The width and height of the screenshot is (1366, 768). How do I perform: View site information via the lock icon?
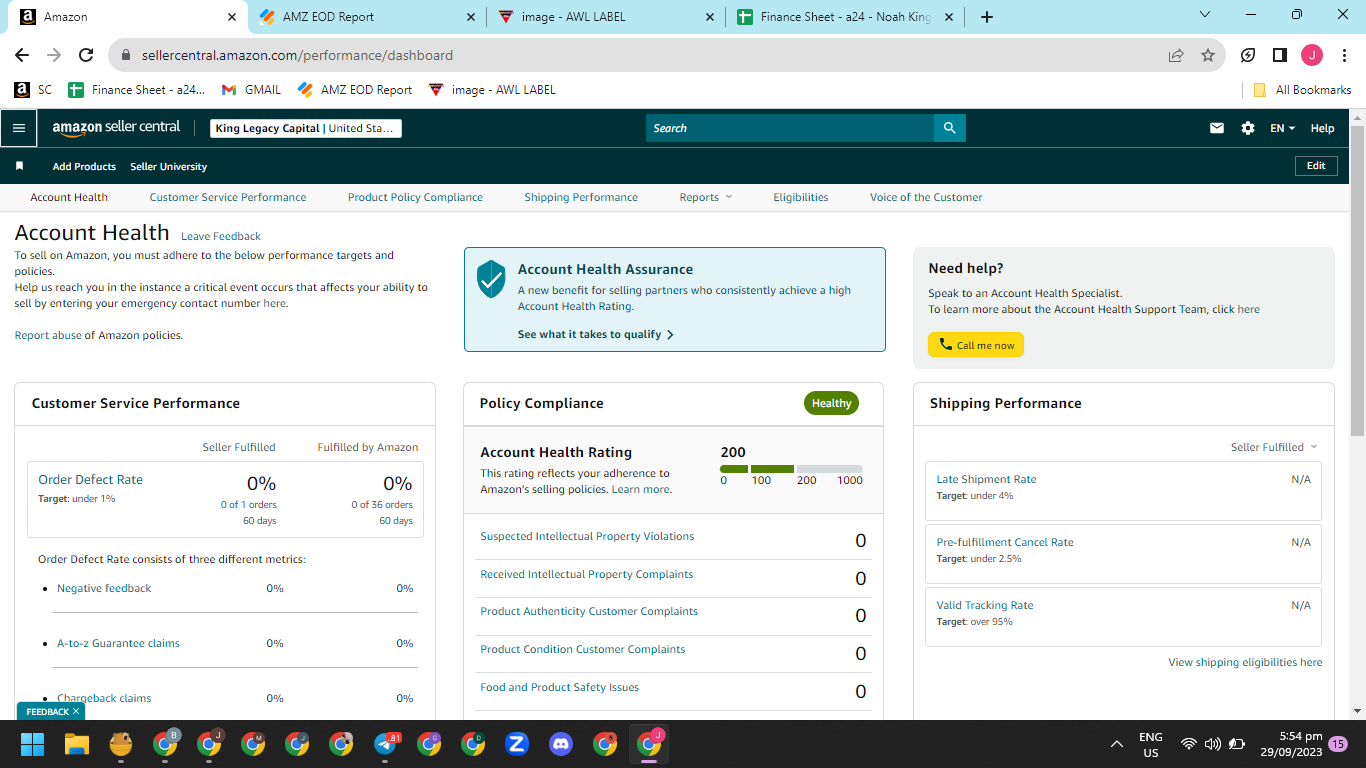[x=126, y=56]
